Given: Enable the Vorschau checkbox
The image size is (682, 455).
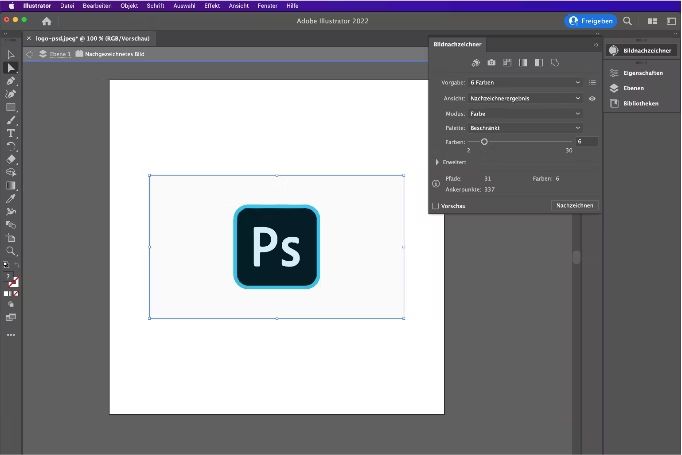Looking at the screenshot, I should (435, 206).
